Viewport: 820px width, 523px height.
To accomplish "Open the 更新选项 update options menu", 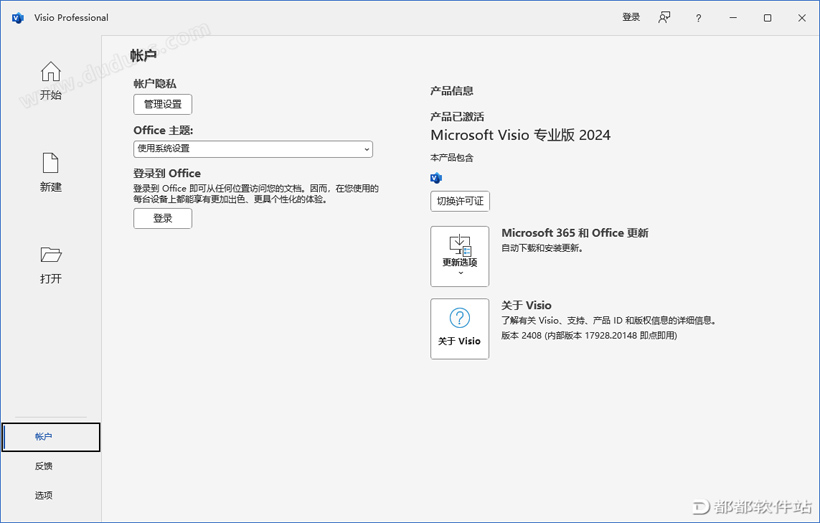I will (460, 256).
